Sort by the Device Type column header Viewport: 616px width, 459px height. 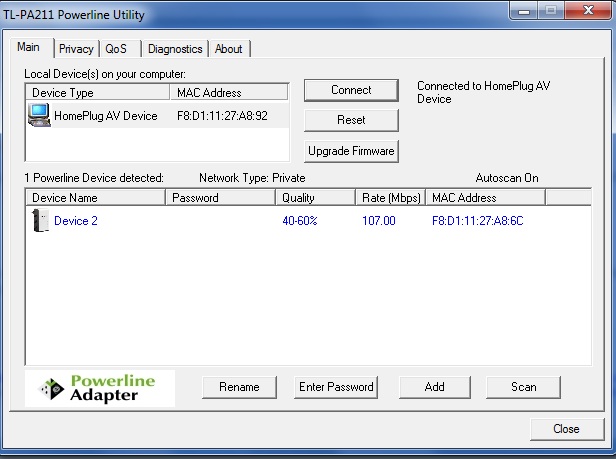point(98,93)
